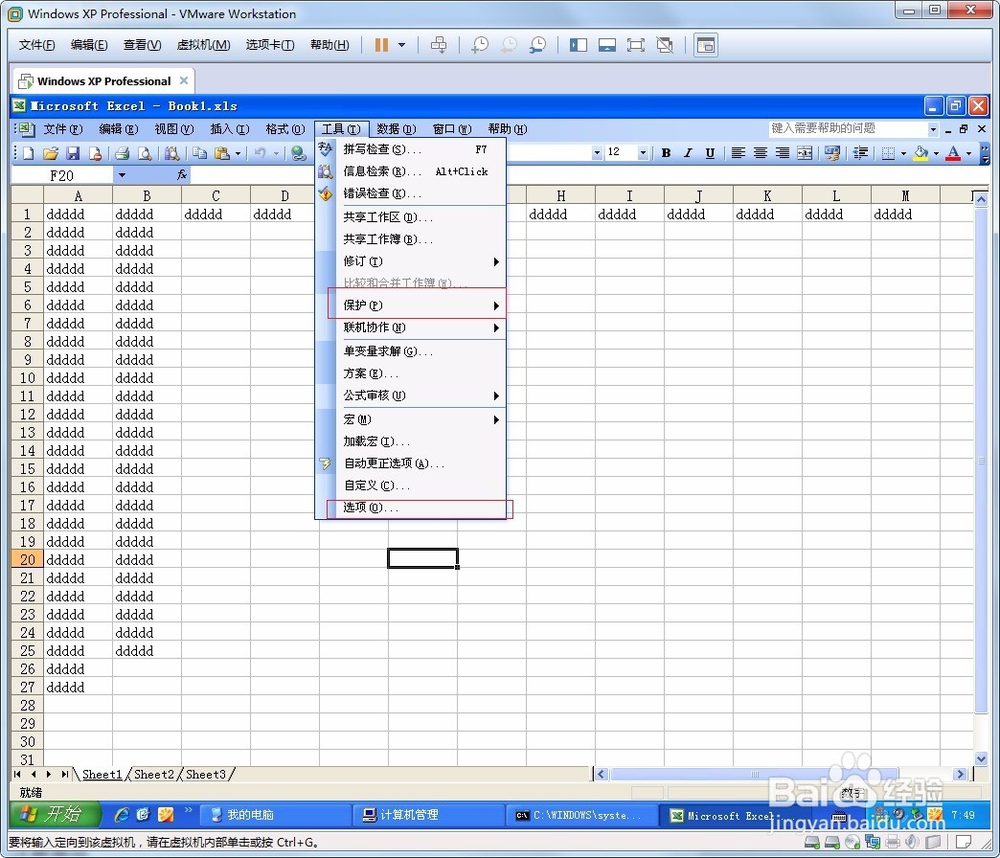
Task: Click the Copy icon in the toolbar
Action: [x=200, y=153]
